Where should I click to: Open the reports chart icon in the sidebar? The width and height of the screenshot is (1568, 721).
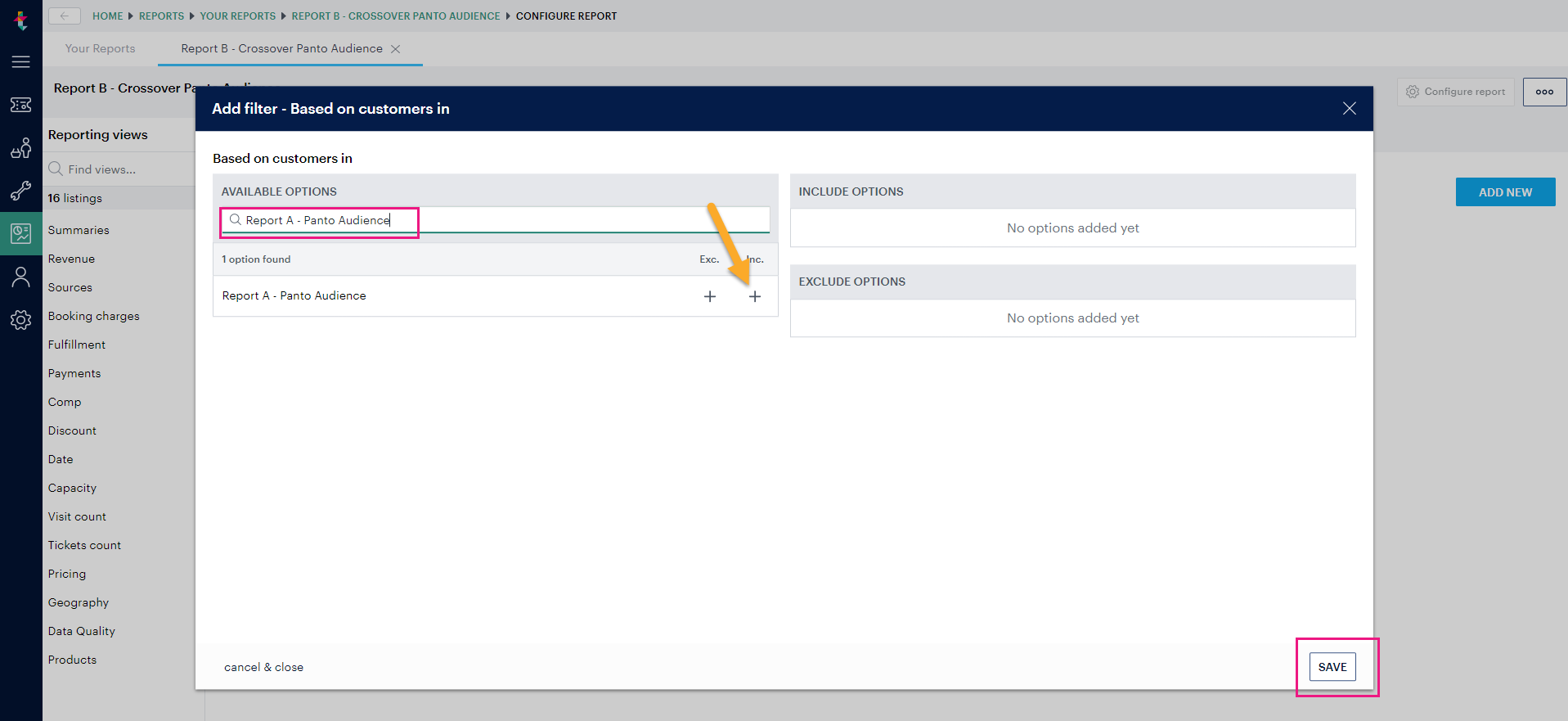(x=21, y=234)
